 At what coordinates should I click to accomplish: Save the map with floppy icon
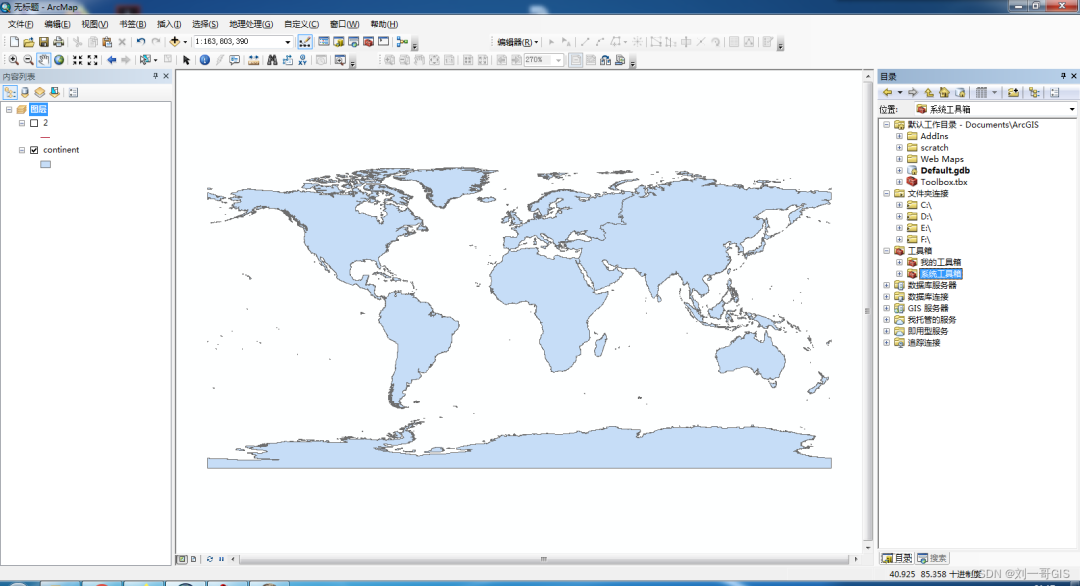pos(43,42)
